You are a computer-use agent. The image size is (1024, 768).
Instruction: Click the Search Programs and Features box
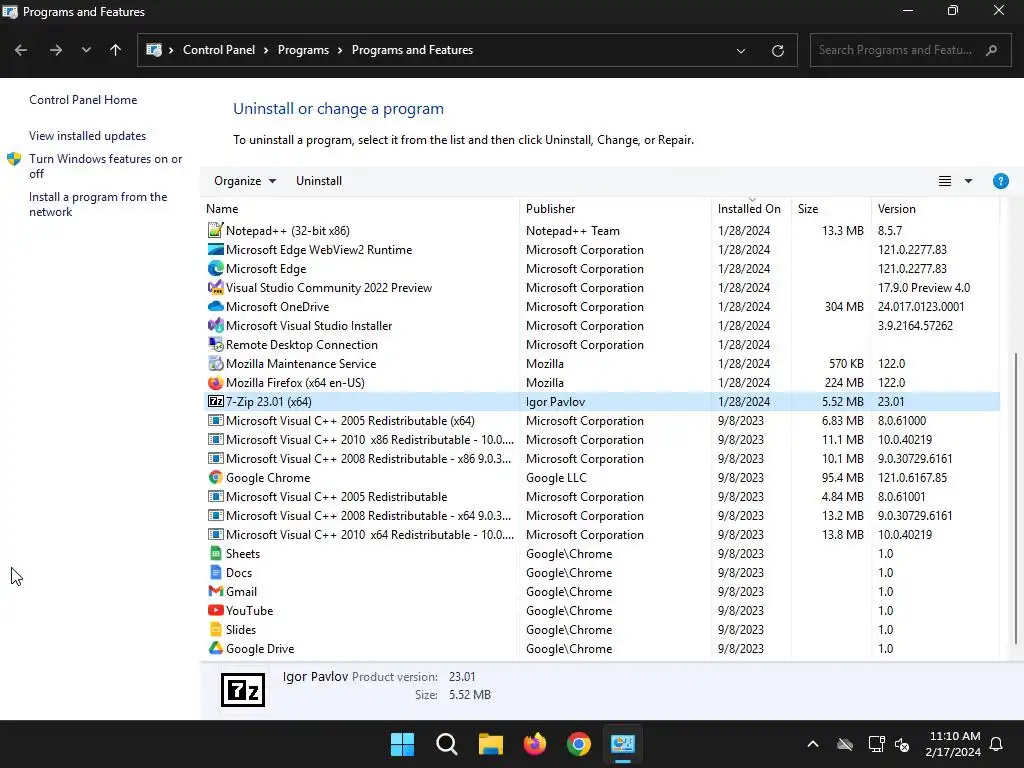pyautogui.click(x=910, y=50)
